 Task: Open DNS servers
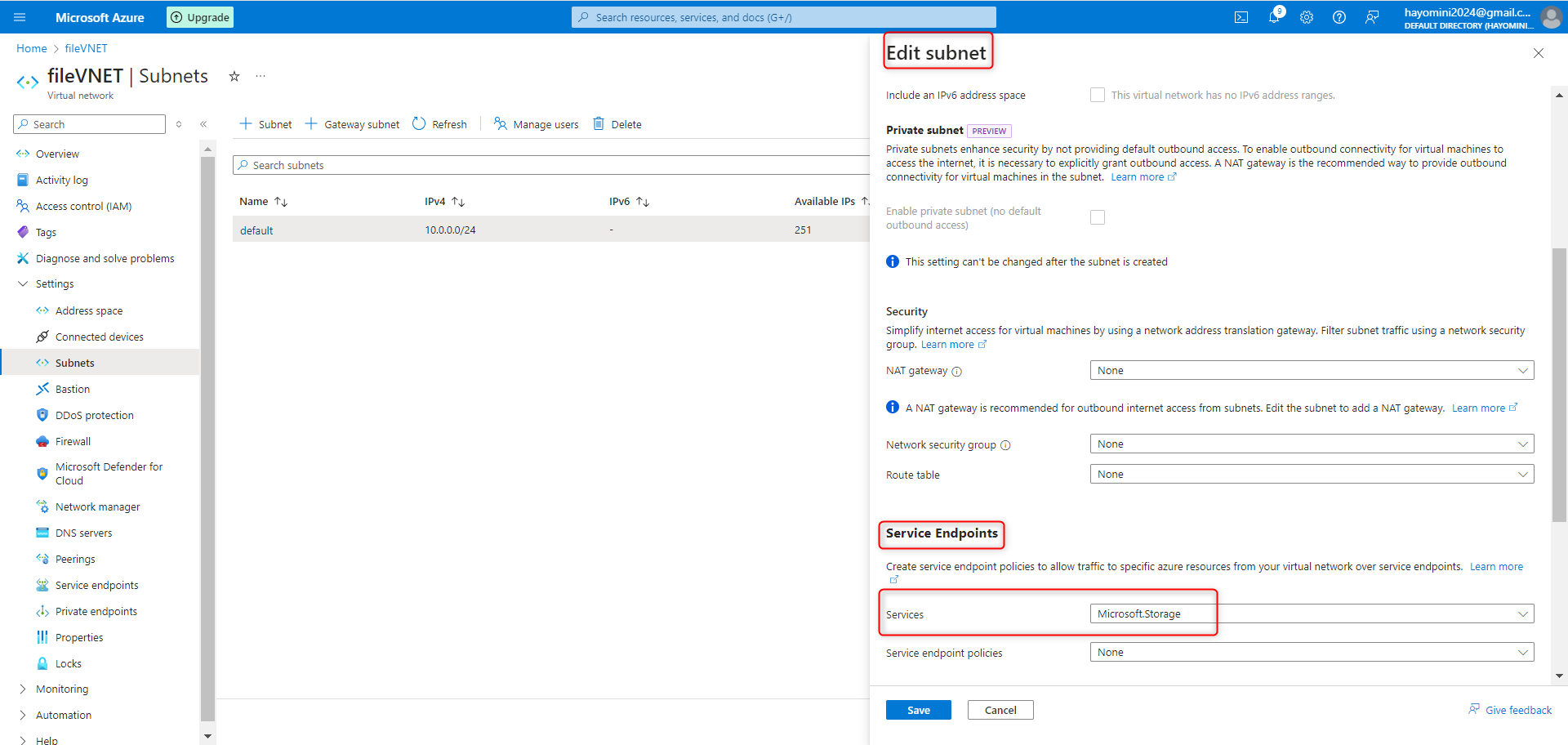tap(83, 533)
